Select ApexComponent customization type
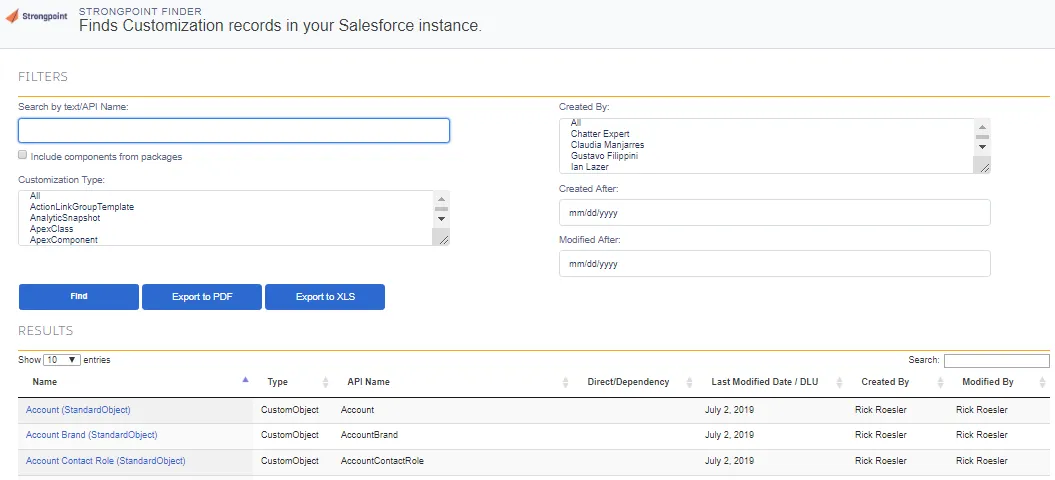1055x480 pixels. tap(63, 240)
